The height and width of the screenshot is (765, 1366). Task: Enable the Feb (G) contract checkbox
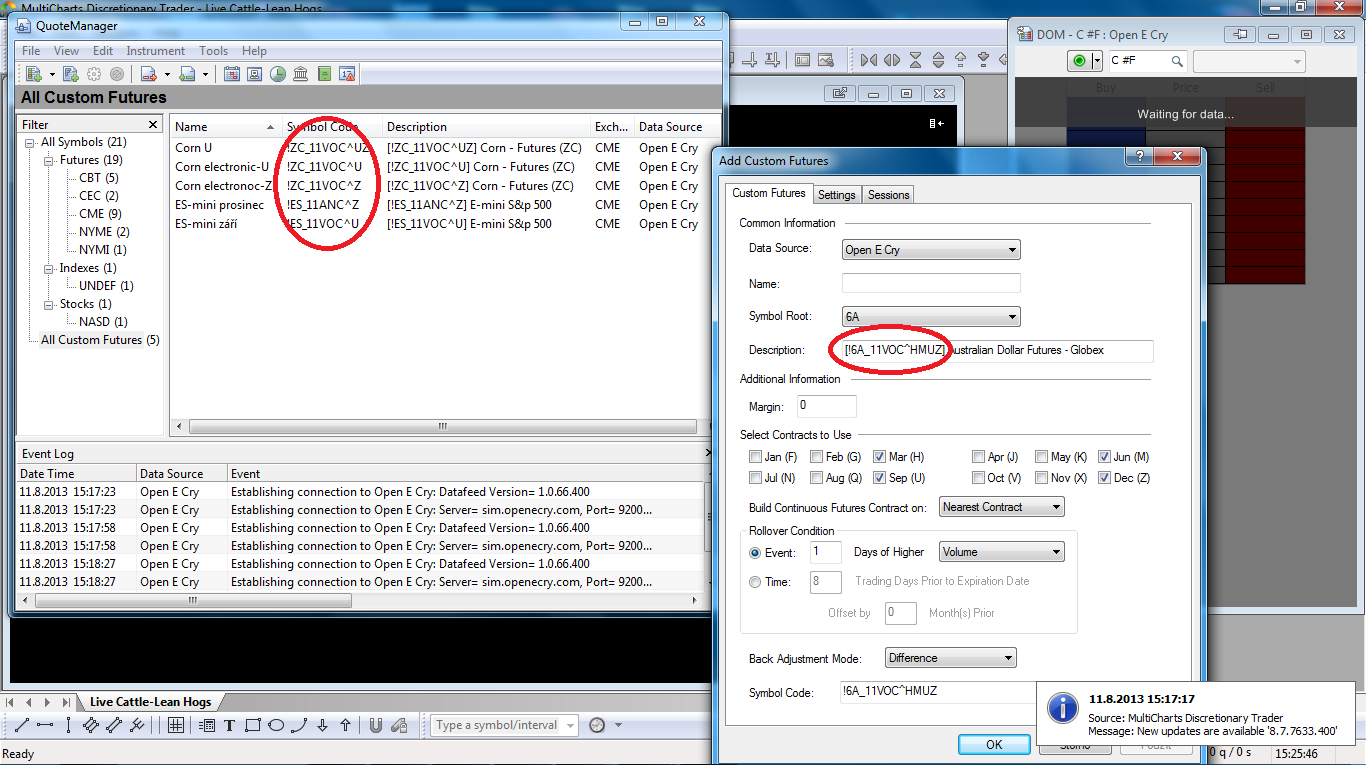click(x=818, y=457)
